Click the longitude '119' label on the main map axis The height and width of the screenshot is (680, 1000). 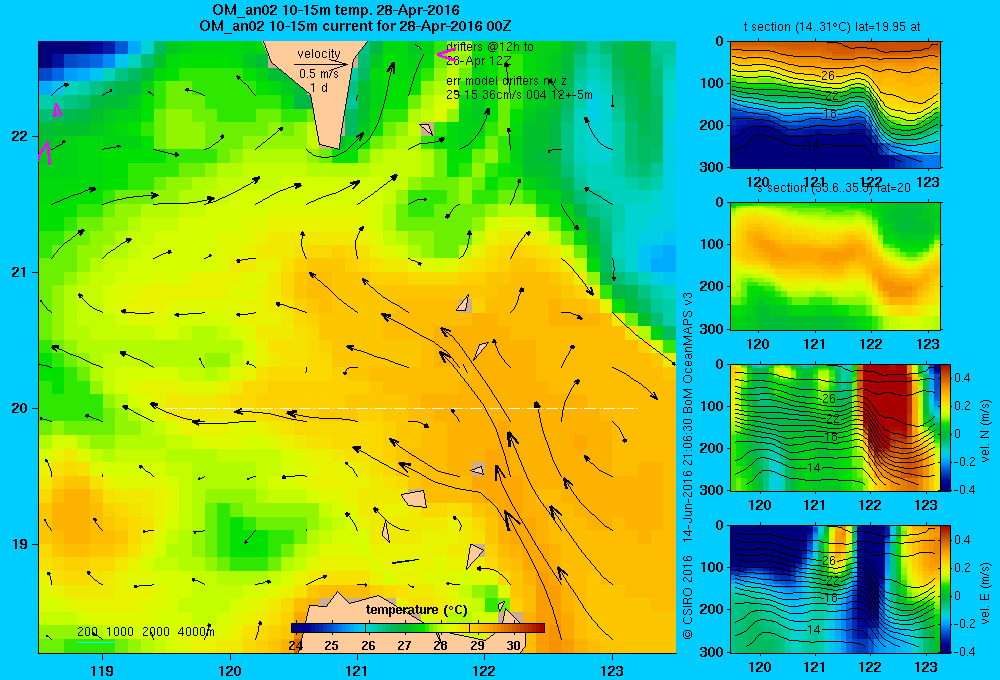click(103, 670)
